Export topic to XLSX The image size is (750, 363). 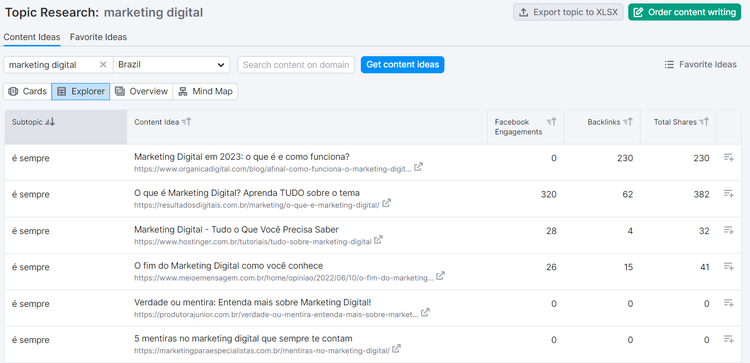(x=568, y=12)
